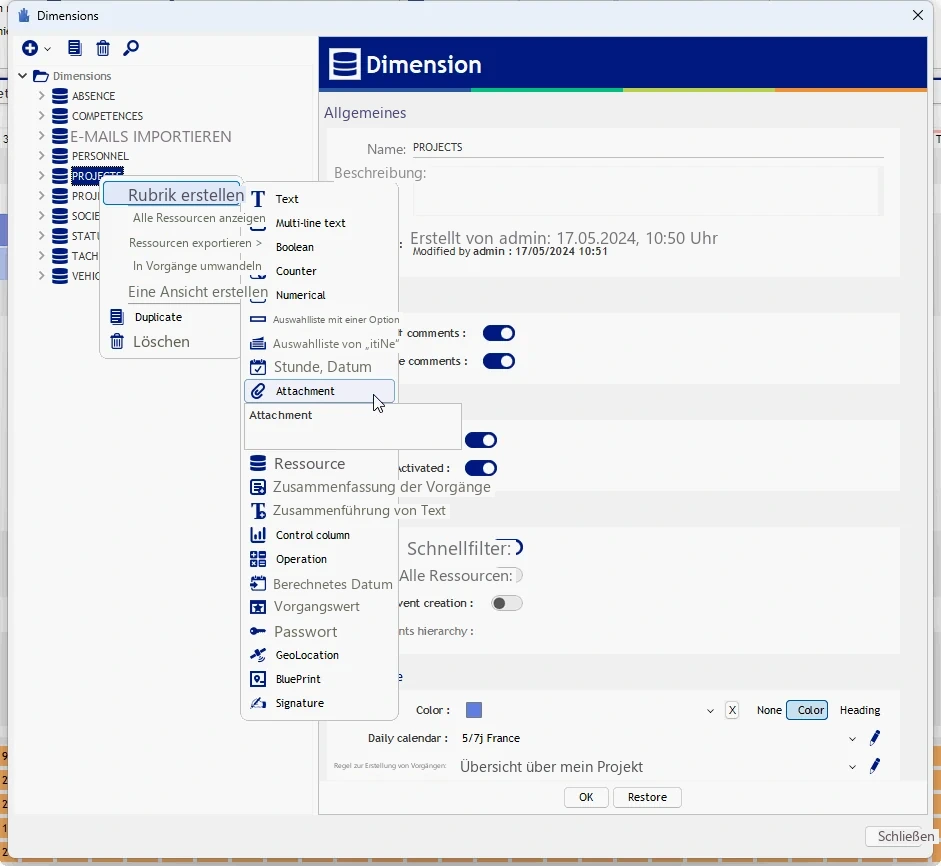Choose In Vorgänge umwandeln
This screenshot has height=866, width=941.
point(197,266)
